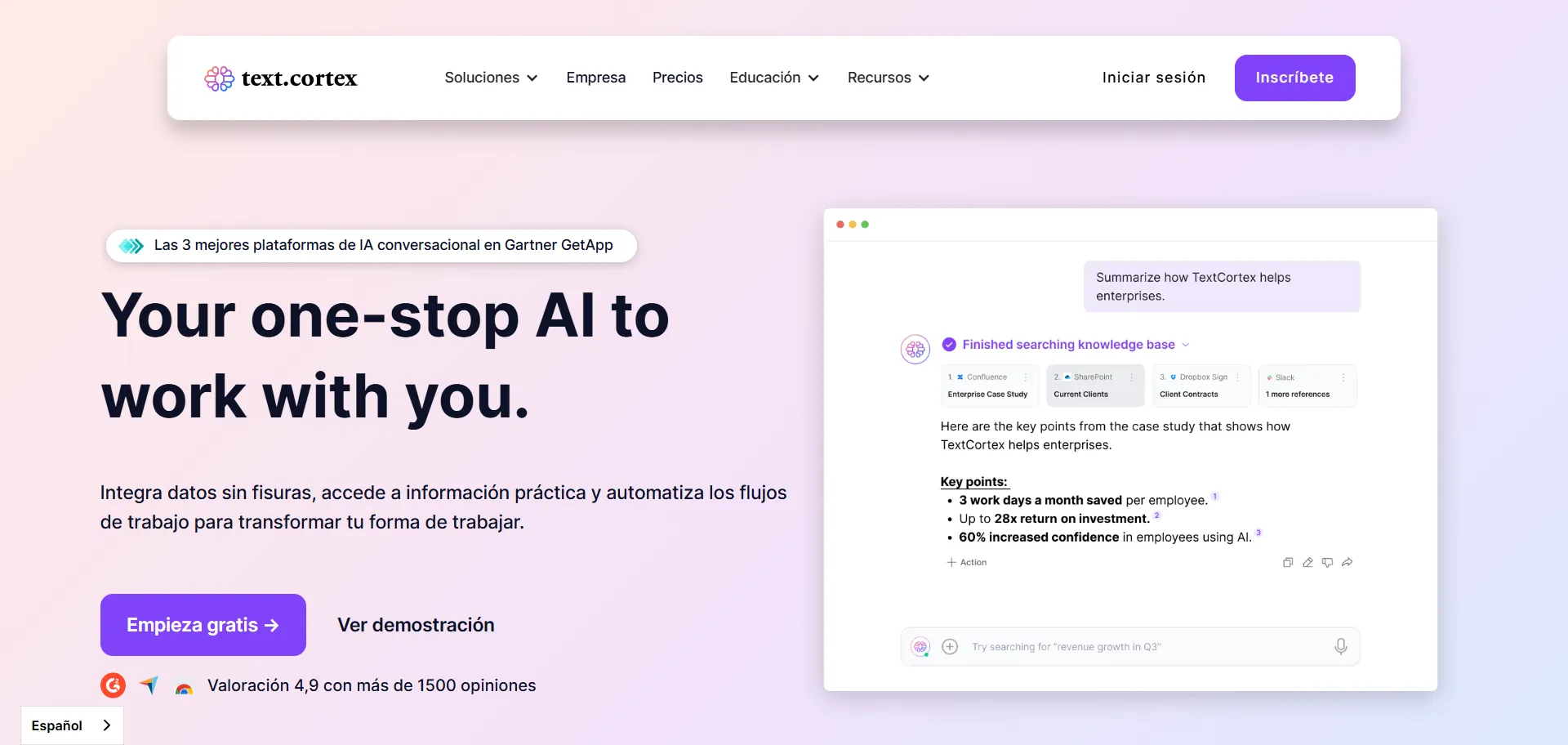Screen dimensions: 1568x745
Task: Click citation 3 after increased confidence
Action: [1258, 533]
